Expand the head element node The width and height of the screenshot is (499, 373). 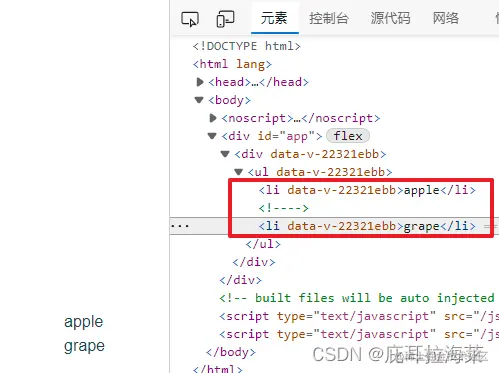(x=200, y=82)
